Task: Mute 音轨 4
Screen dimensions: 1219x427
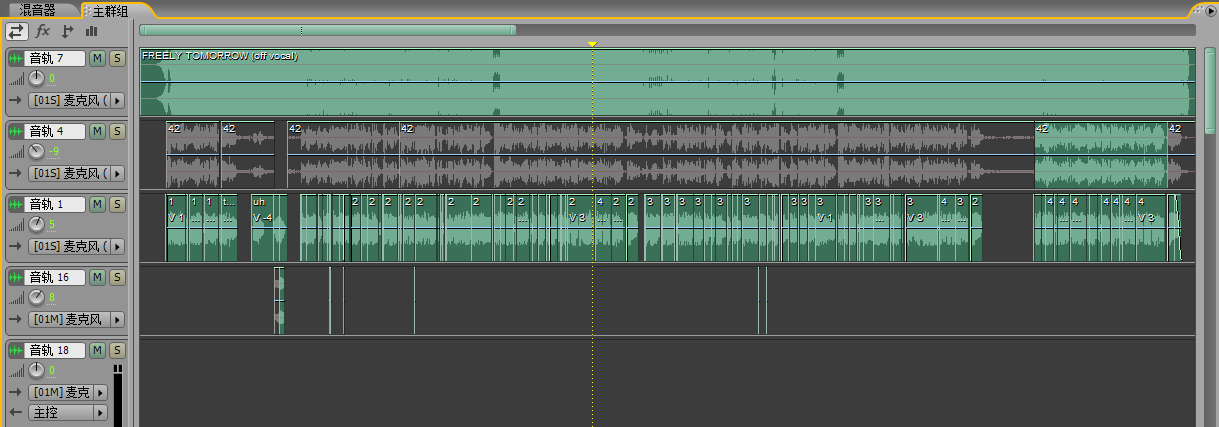Action: pyautogui.click(x=97, y=131)
